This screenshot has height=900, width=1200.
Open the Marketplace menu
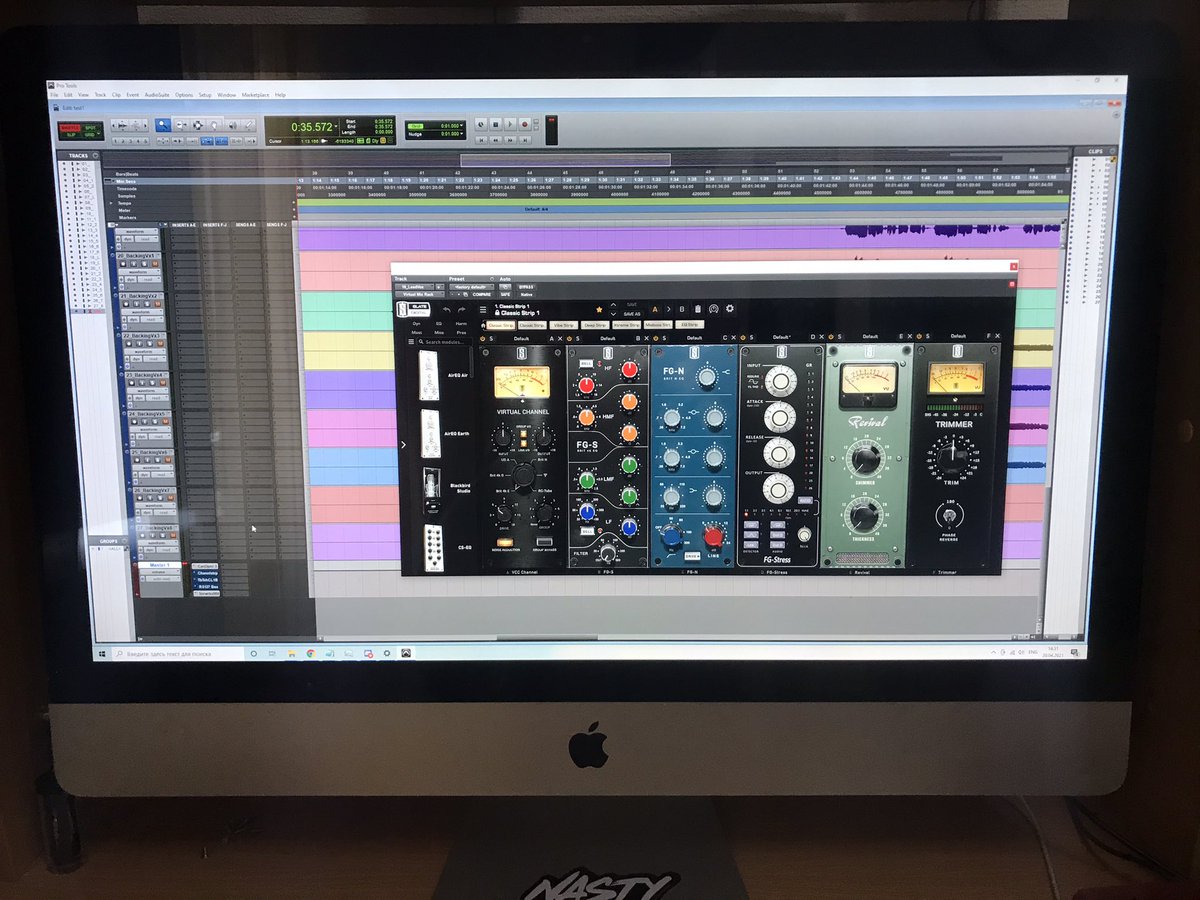(x=255, y=95)
